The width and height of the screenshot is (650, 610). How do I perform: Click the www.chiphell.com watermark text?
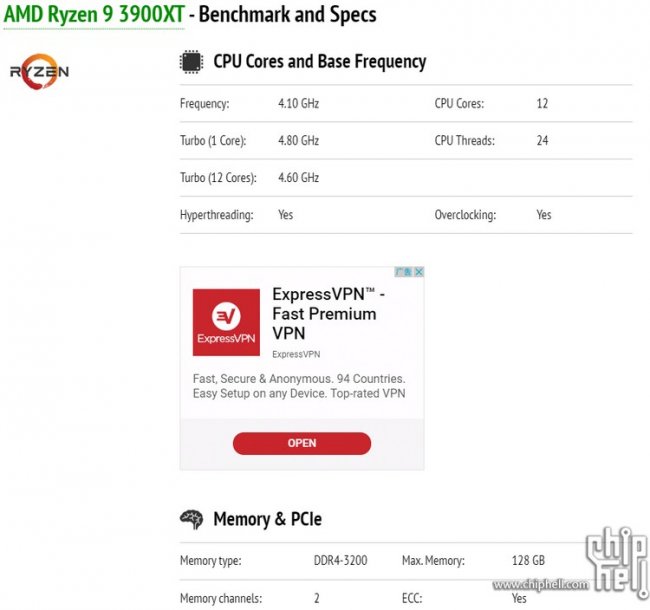(x=541, y=584)
